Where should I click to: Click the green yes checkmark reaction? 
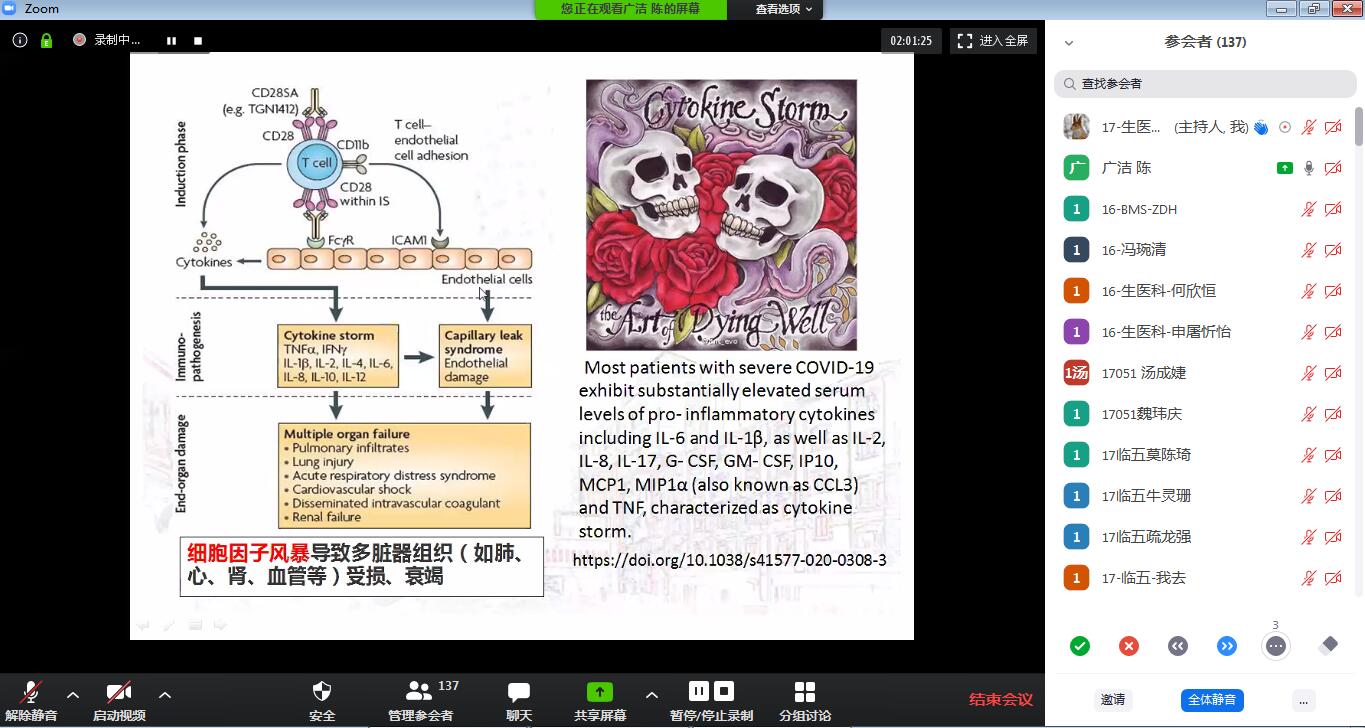tap(1080, 646)
